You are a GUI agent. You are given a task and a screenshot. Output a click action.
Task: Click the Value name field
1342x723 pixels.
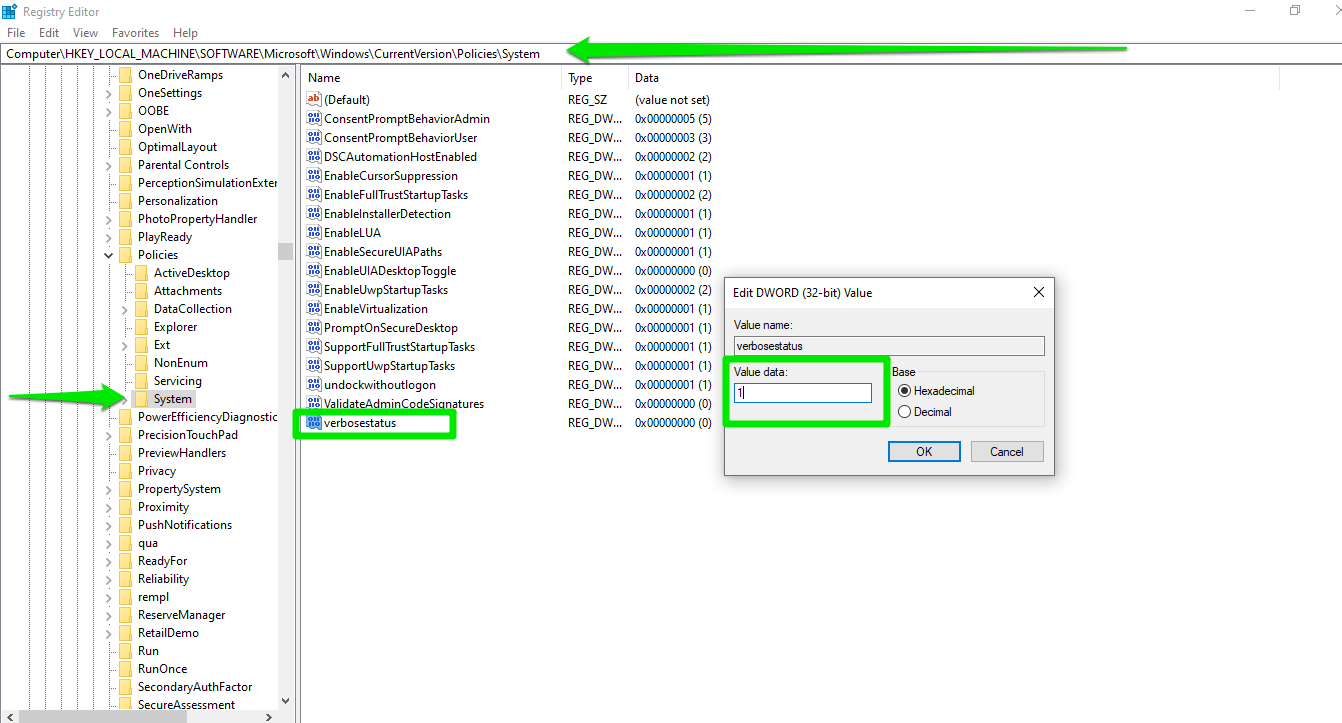(889, 346)
